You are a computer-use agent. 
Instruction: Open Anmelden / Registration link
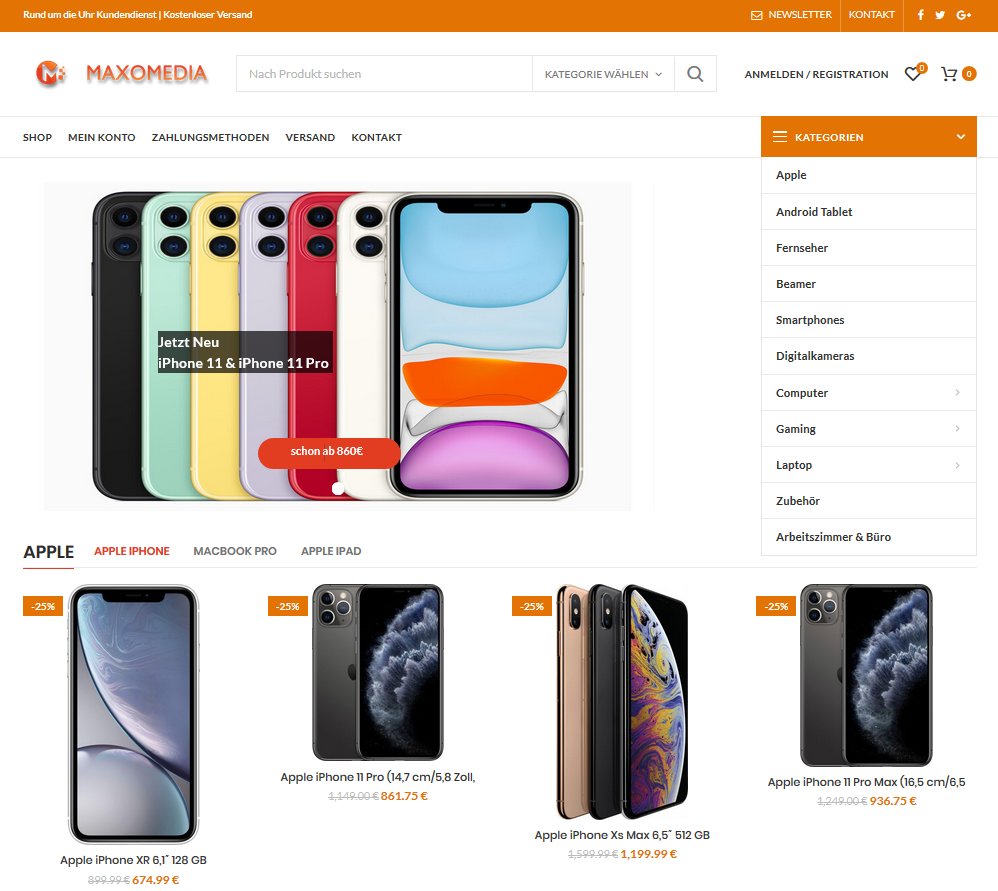tap(816, 74)
